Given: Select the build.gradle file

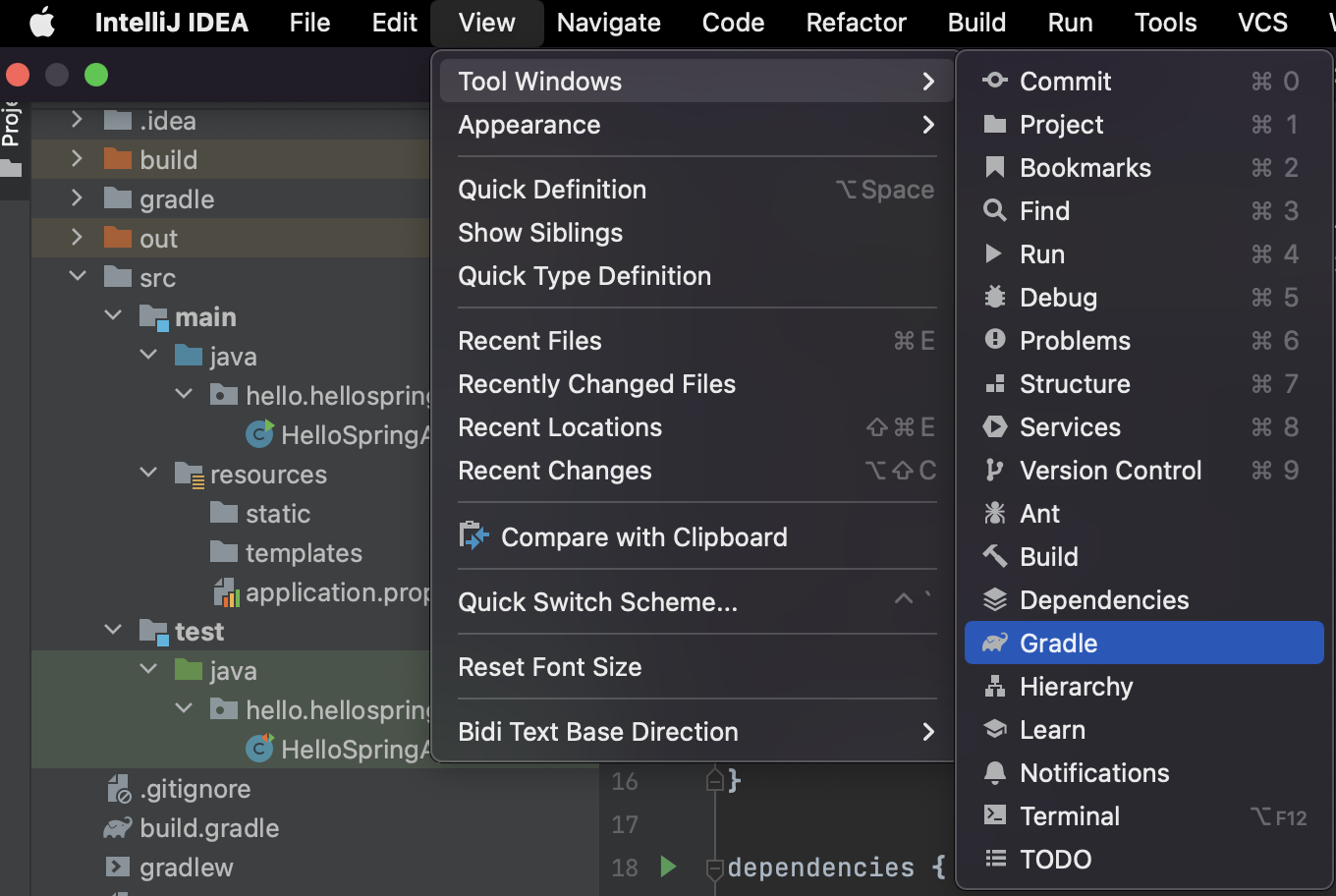Looking at the screenshot, I should (209, 828).
